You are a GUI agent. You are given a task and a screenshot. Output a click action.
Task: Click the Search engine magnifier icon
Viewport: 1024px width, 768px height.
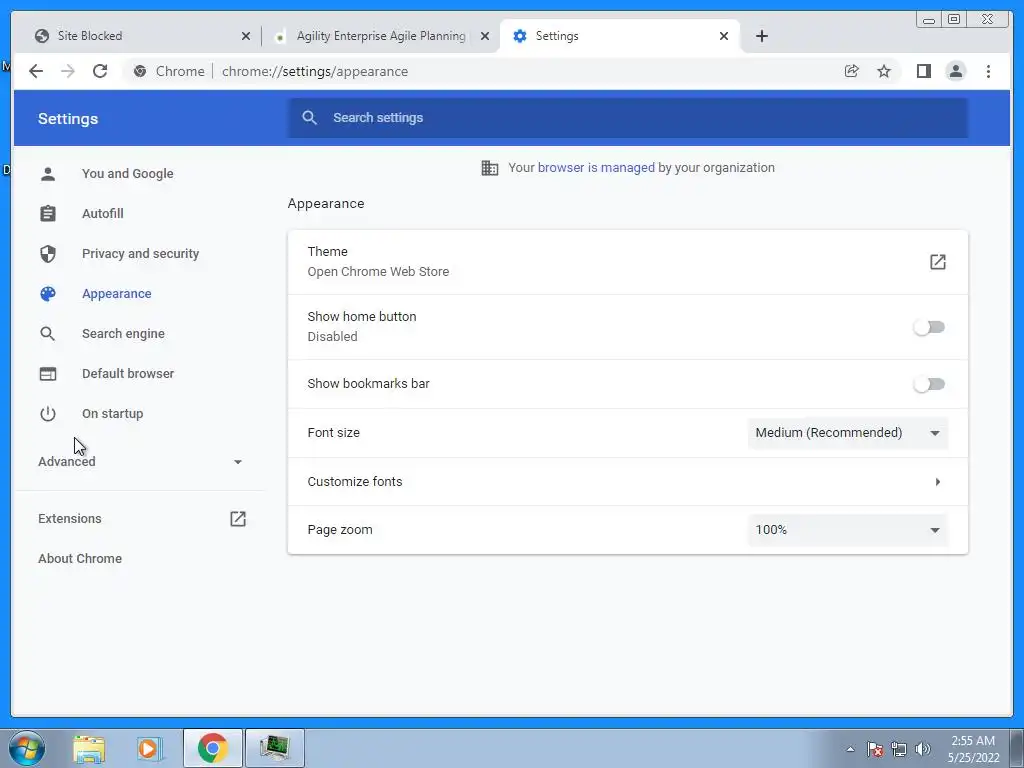[48, 334]
